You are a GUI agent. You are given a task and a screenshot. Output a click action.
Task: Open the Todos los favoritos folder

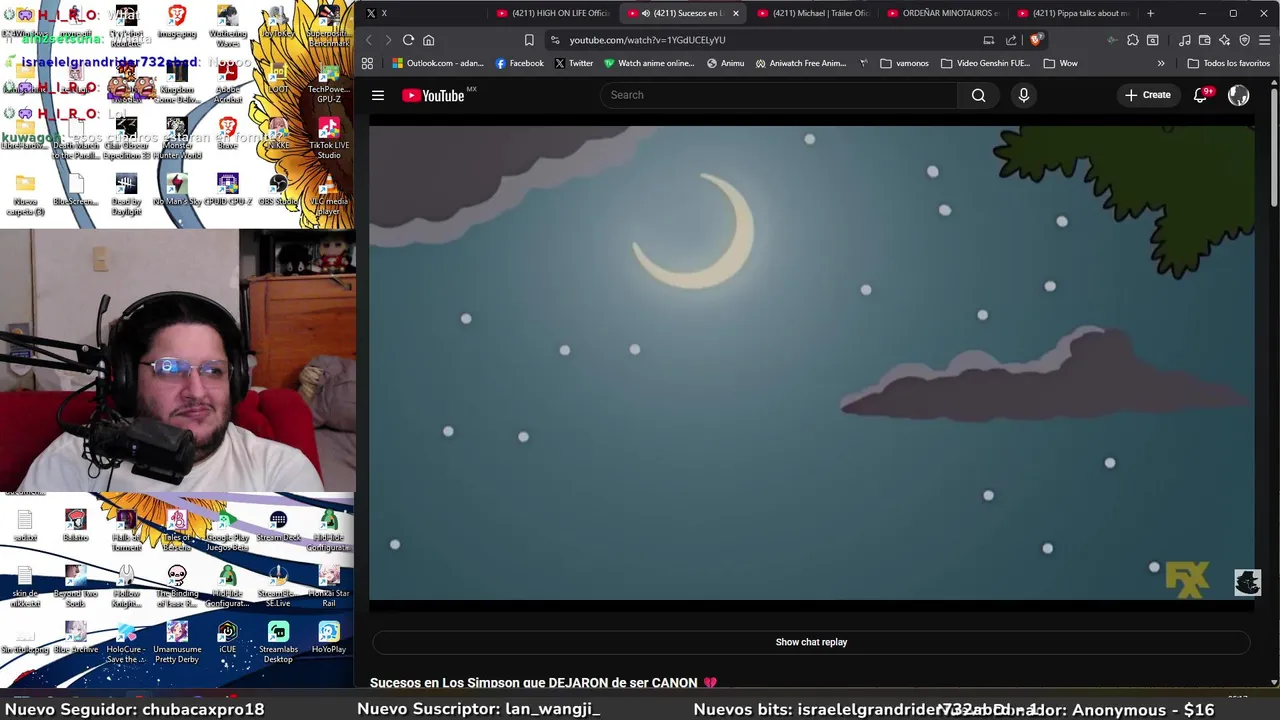point(1228,63)
